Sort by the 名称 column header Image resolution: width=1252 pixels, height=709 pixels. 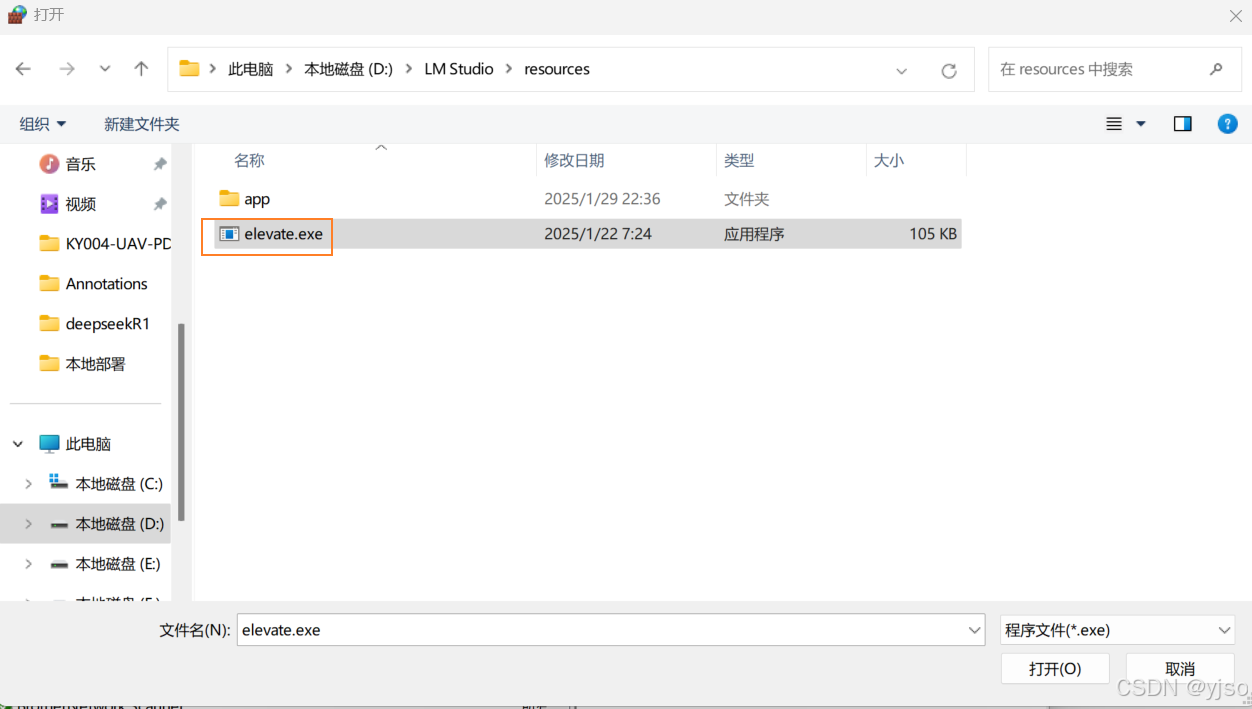click(249, 160)
